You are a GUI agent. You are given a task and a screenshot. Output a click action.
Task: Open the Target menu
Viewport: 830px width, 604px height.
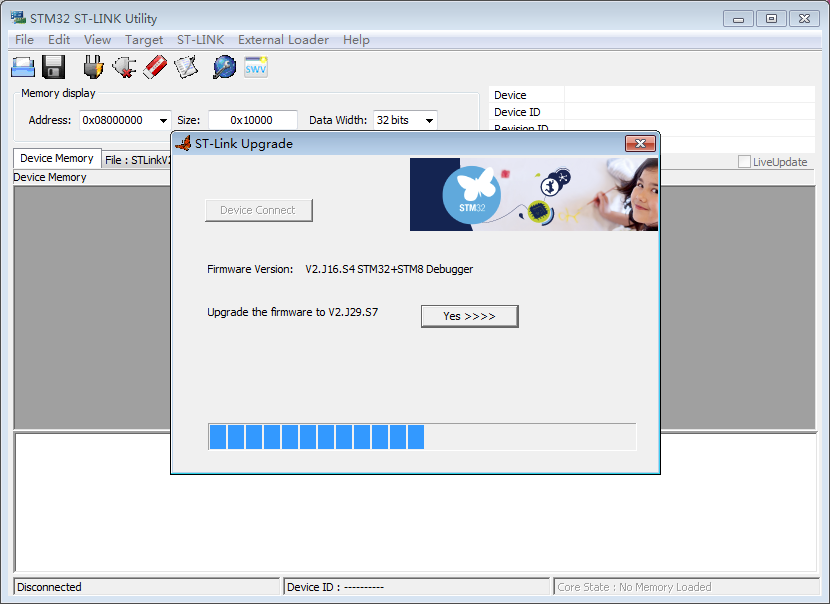(144, 40)
